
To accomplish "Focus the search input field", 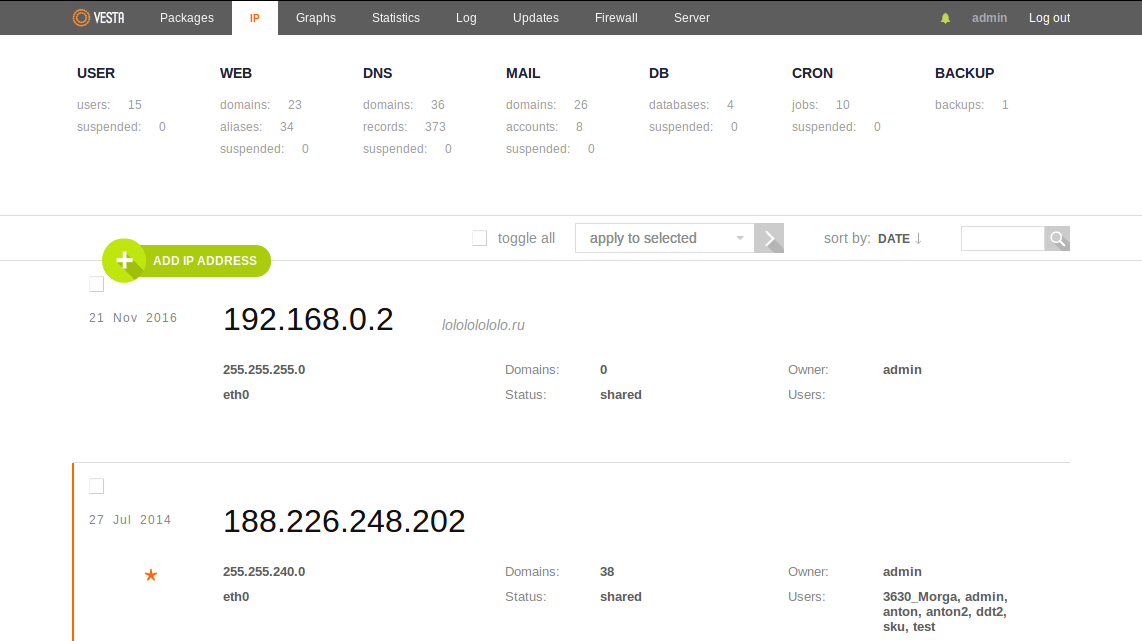I will (x=1002, y=238).
